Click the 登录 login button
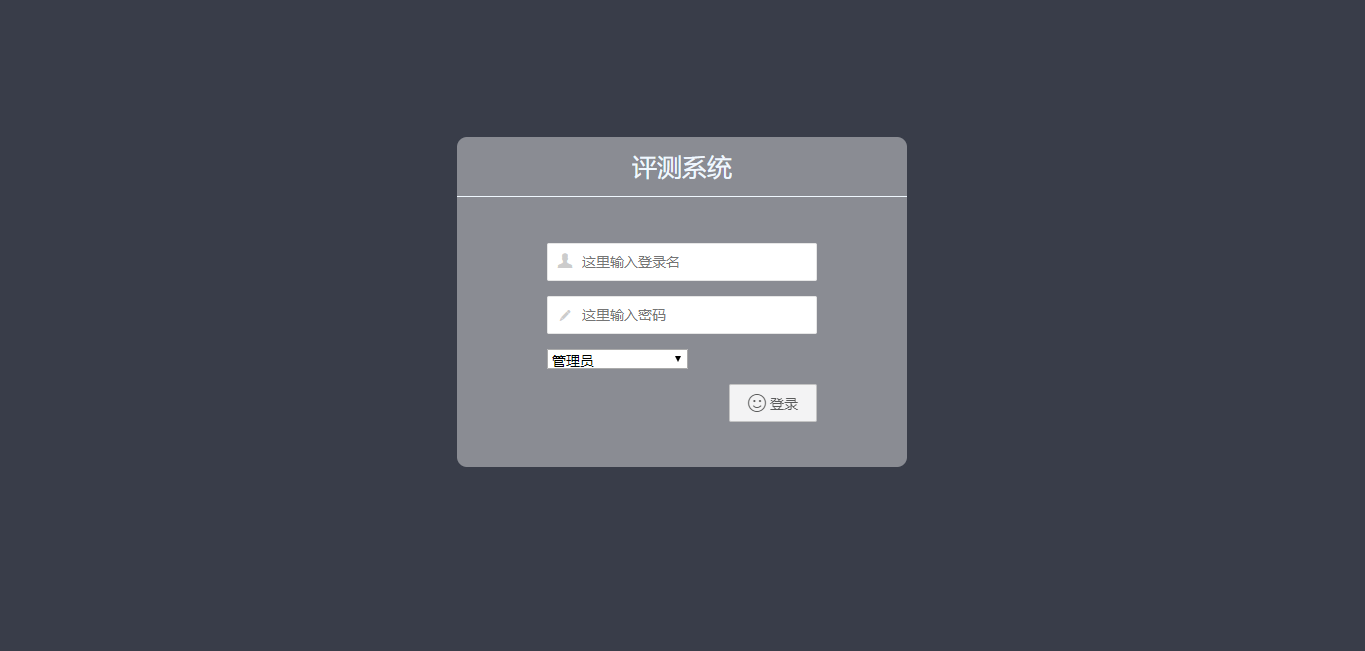The height and width of the screenshot is (651, 1365). 773,403
